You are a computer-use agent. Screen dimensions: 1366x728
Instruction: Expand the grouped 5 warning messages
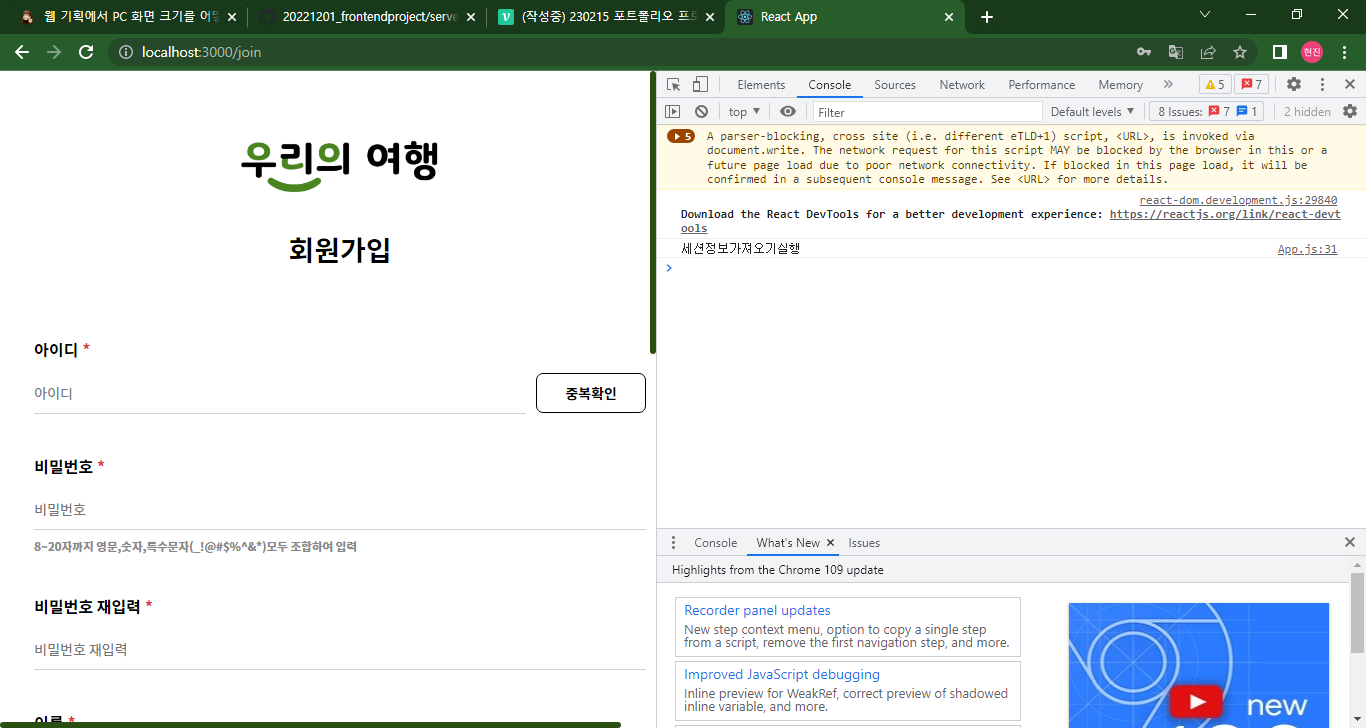[x=681, y=136]
